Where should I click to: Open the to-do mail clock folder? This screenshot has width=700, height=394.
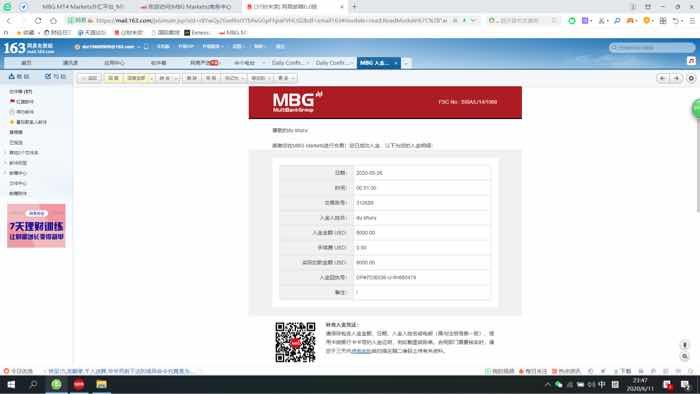pos(21,112)
